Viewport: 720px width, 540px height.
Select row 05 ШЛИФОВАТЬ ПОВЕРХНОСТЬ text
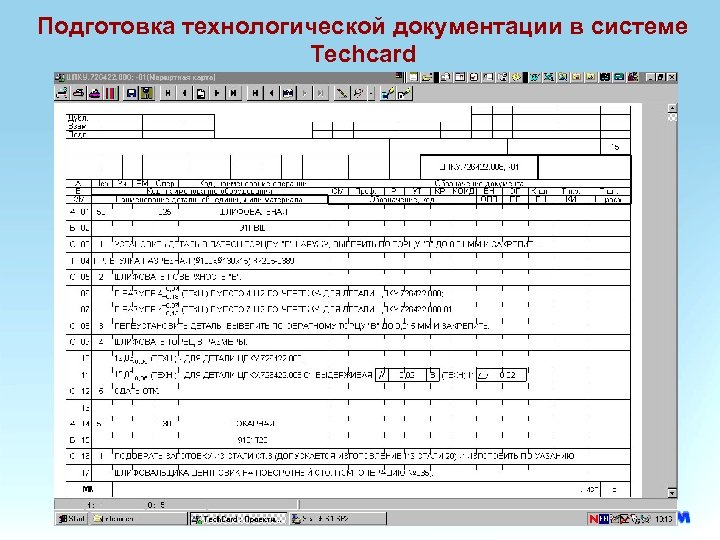tap(176, 277)
